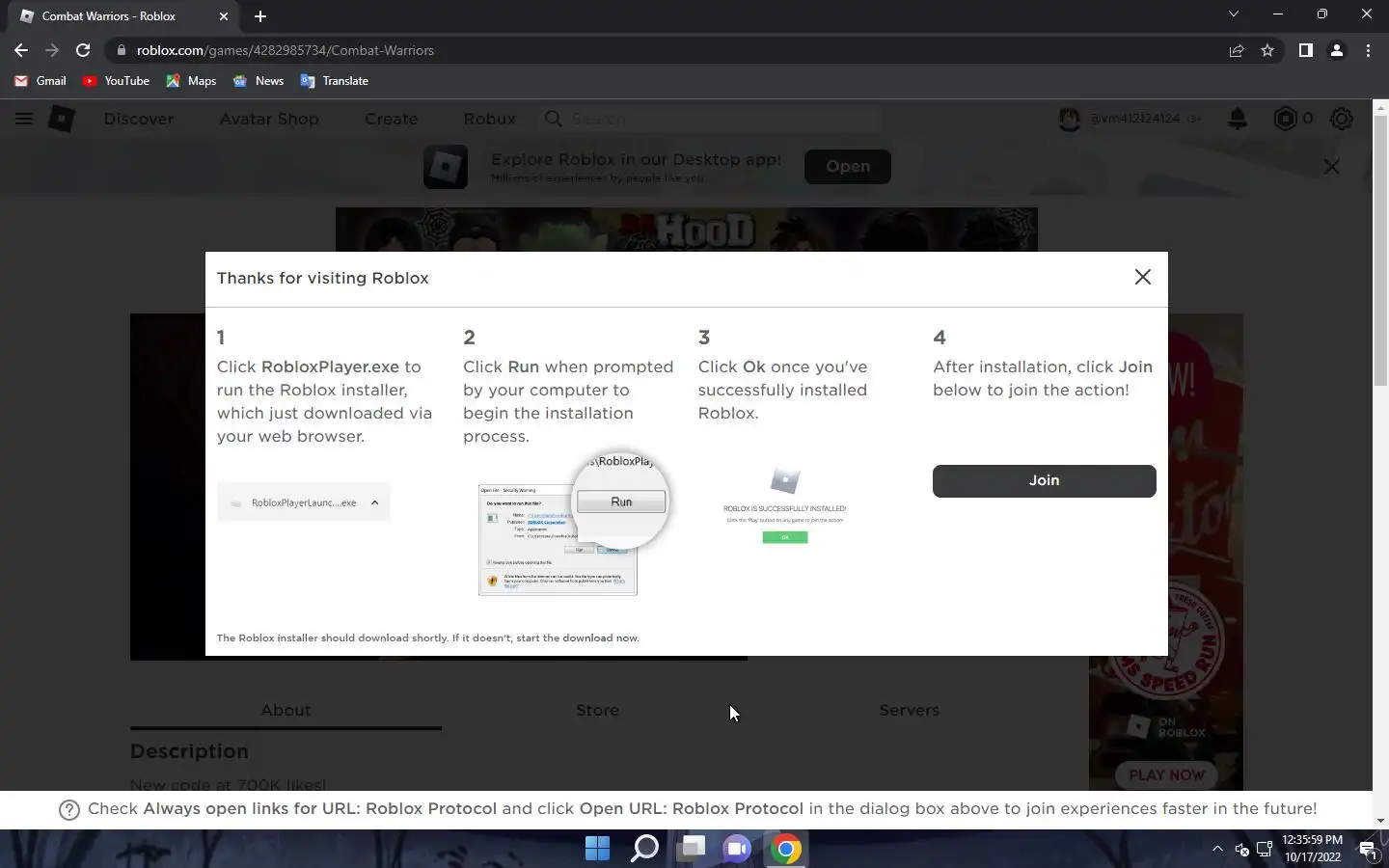This screenshot has height=868, width=1389.
Task: Click the PLAY NOW ad button
Action: click(1166, 774)
